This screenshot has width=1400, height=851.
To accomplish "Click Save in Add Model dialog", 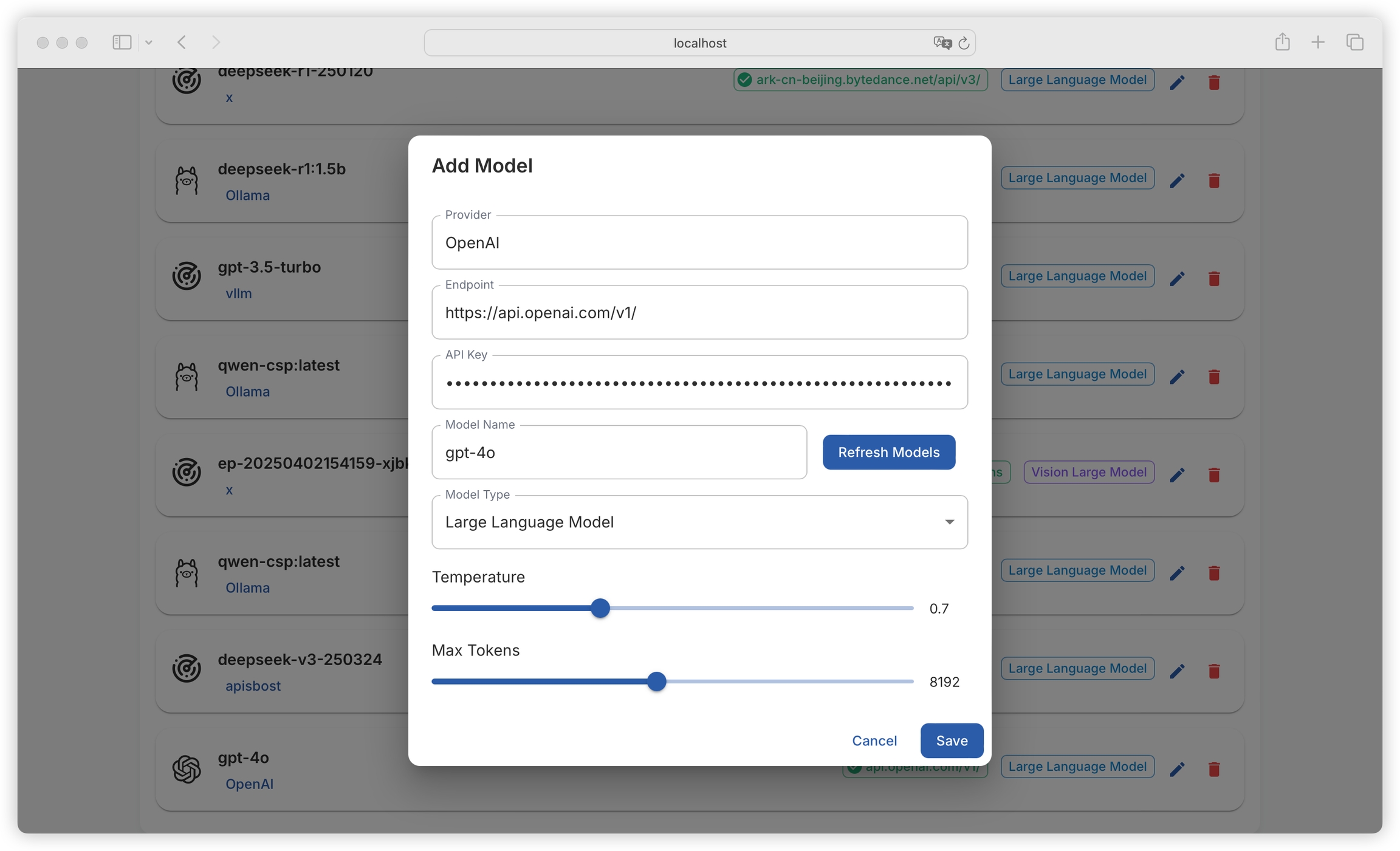I will (x=951, y=740).
